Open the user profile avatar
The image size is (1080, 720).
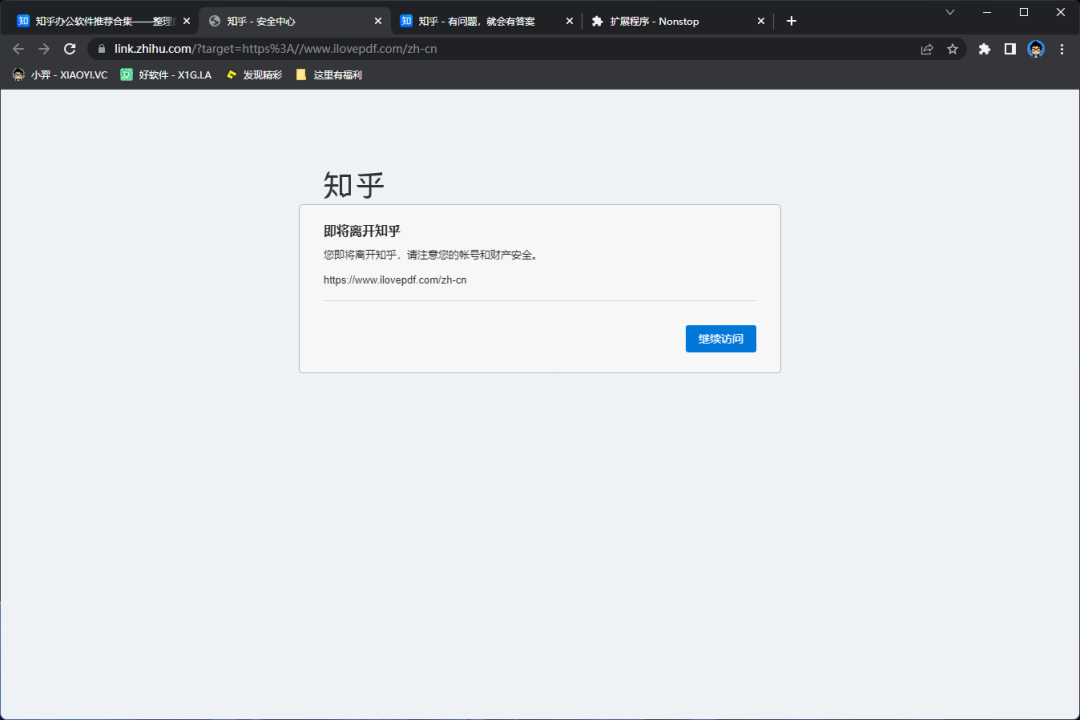1036,49
